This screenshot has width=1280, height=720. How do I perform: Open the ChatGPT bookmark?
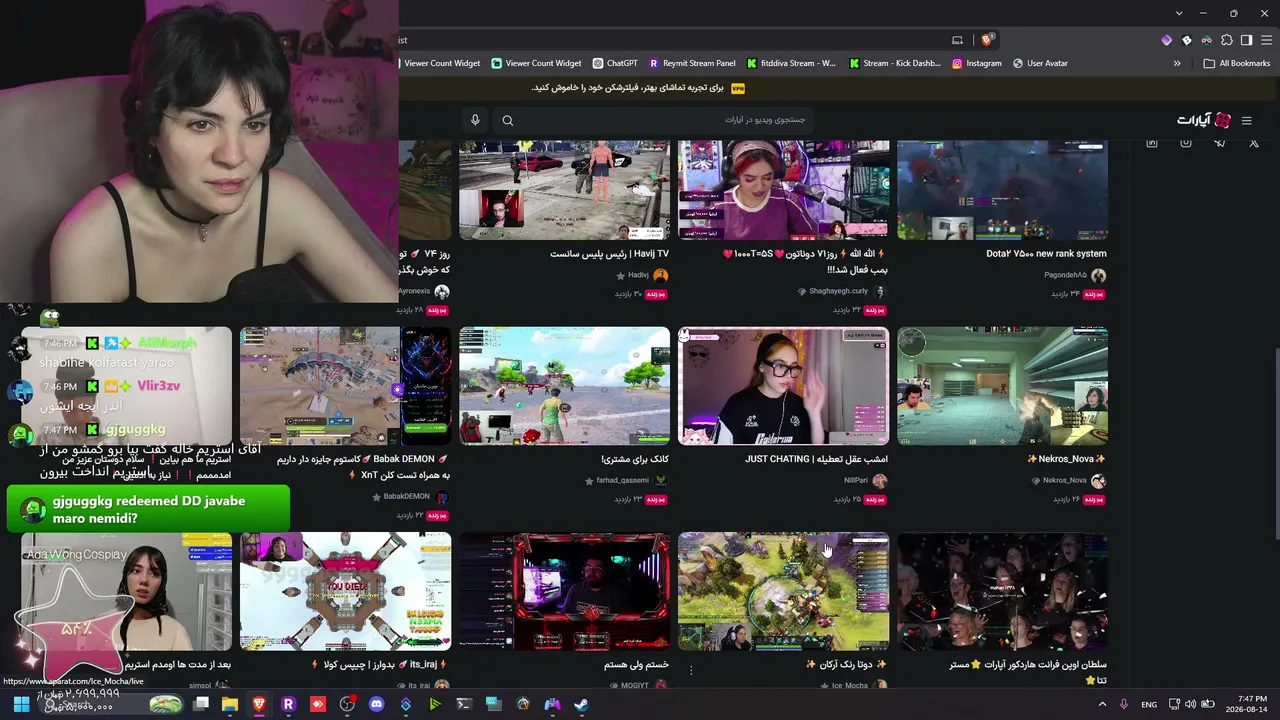(x=615, y=63)
